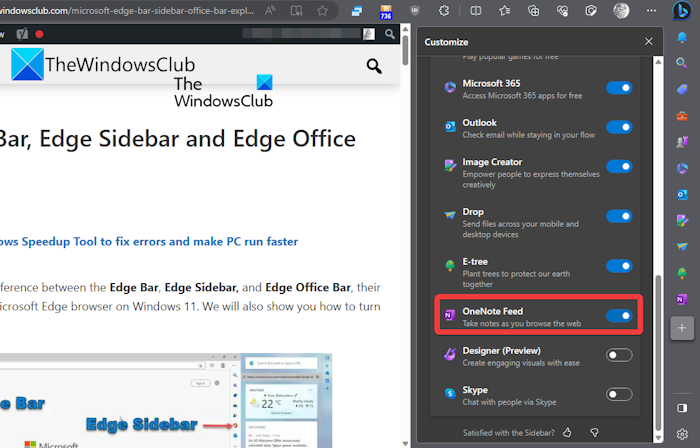The height and width of the screenshot is (448, 700).
Task: Open OneNote icon in the sidebar strip
Action: (x=682, y=299)
